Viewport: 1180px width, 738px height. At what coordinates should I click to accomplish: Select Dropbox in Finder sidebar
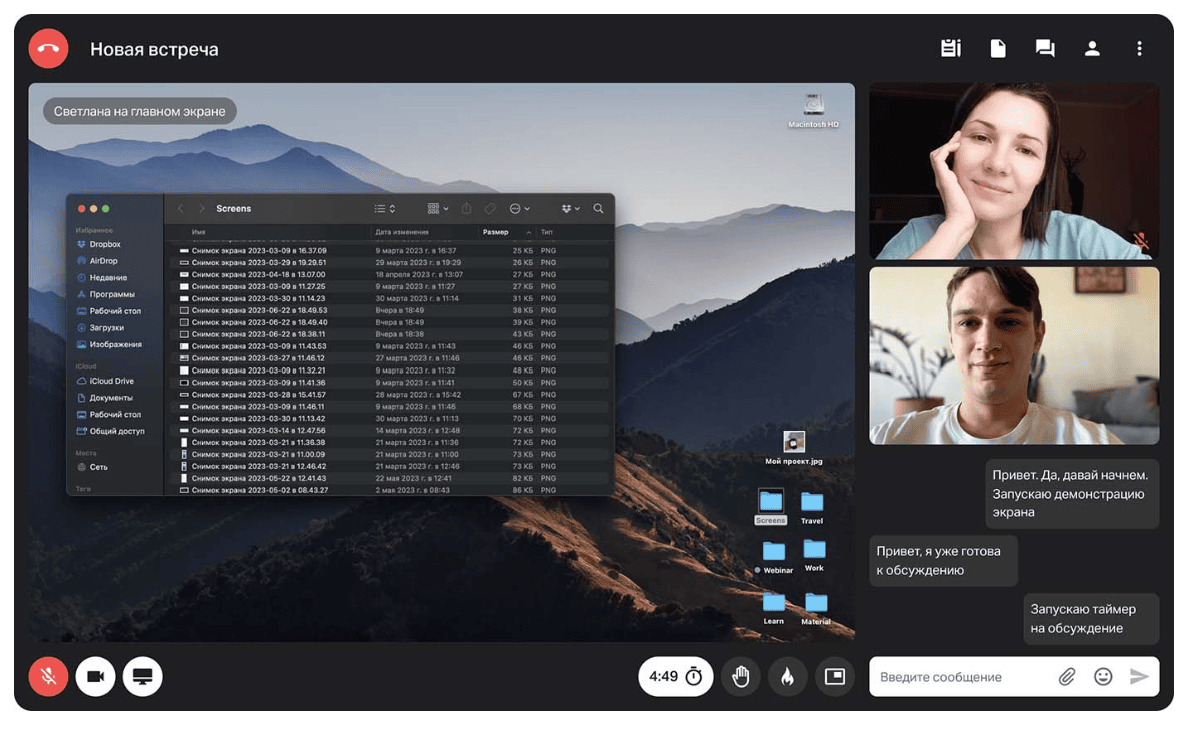point(104,244)
